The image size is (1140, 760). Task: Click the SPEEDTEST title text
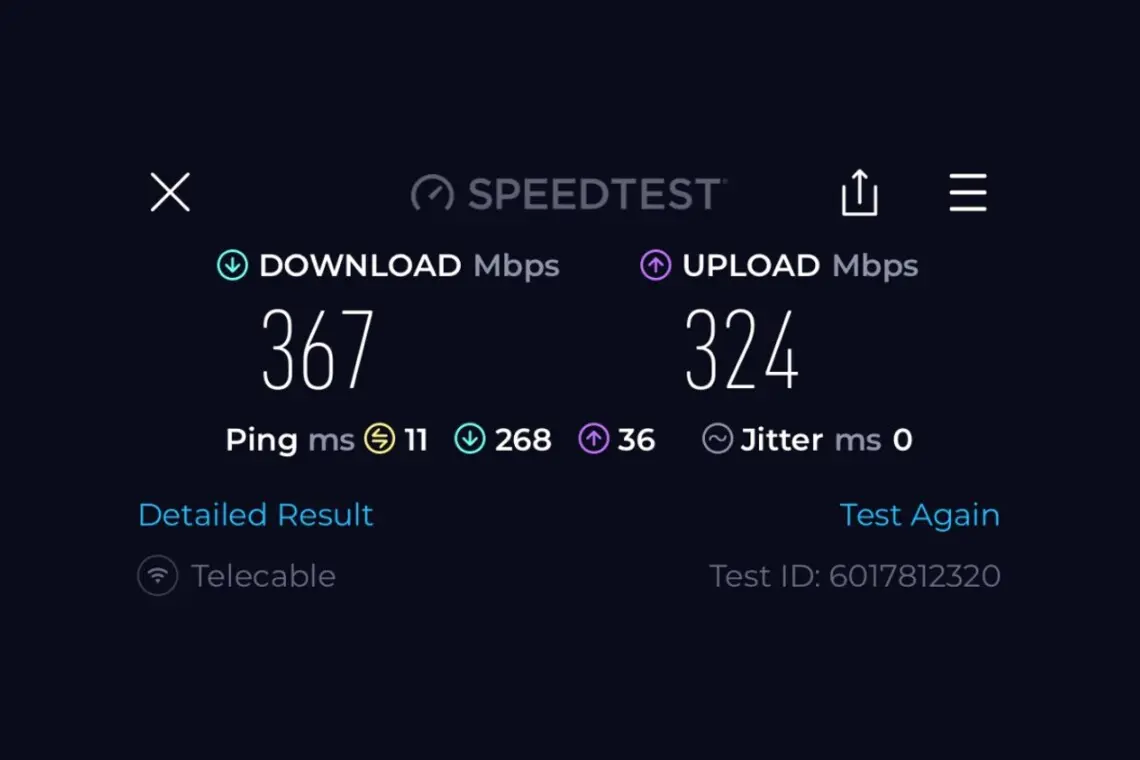pyautogui.click(x=596, y=193)
